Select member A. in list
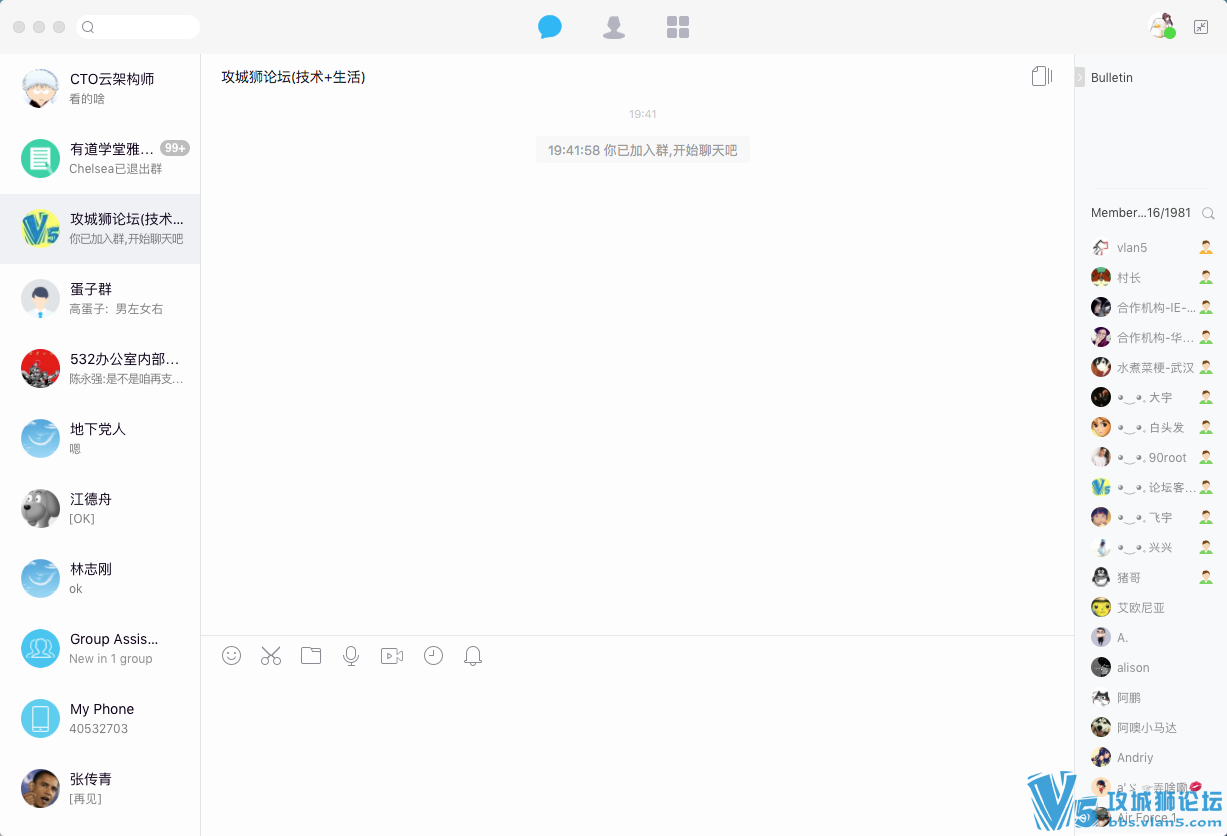Image resolution: width=1227 pixels, height=836 pixels. 1151,637
